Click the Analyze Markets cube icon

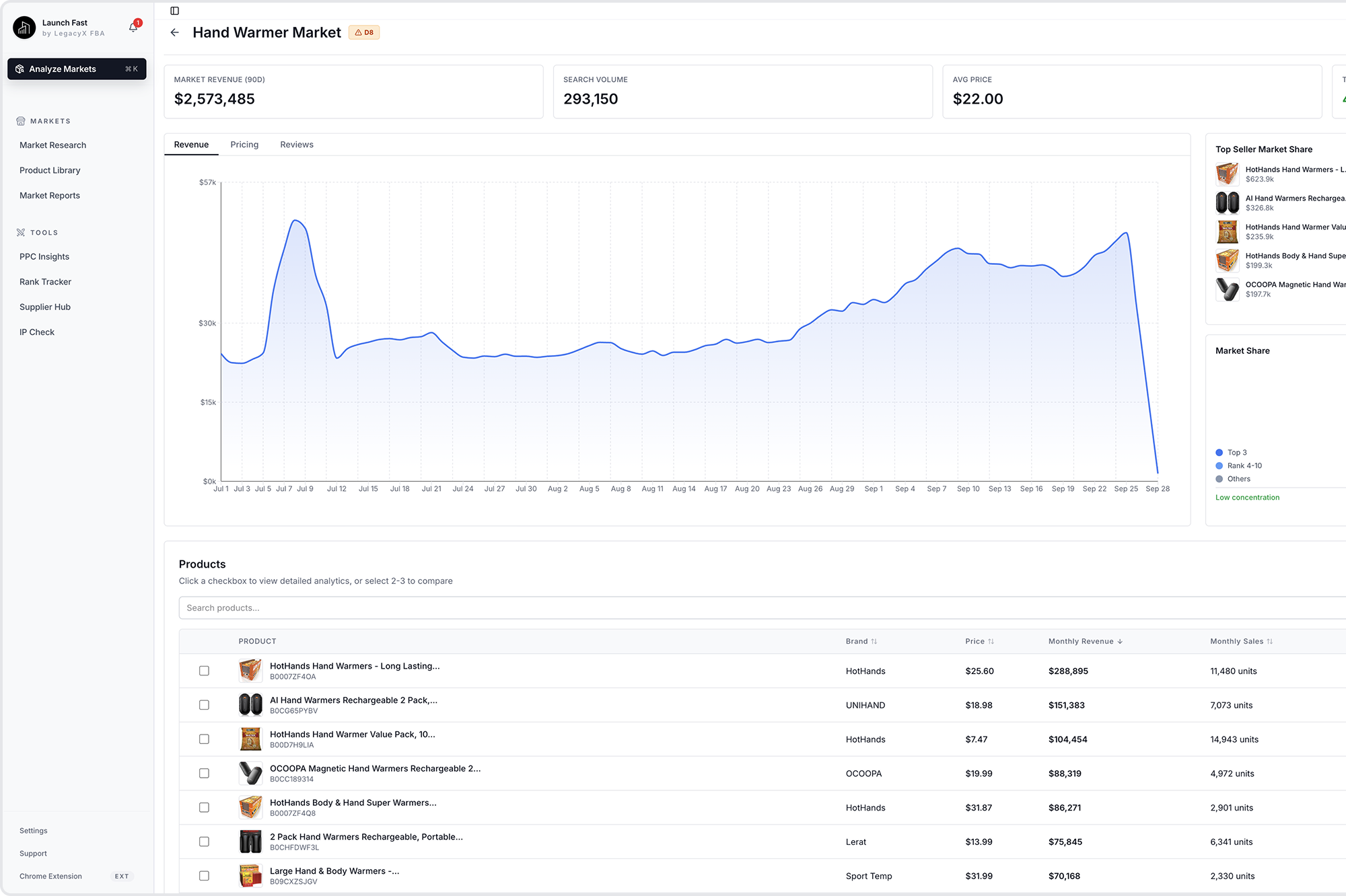point(20,69)
